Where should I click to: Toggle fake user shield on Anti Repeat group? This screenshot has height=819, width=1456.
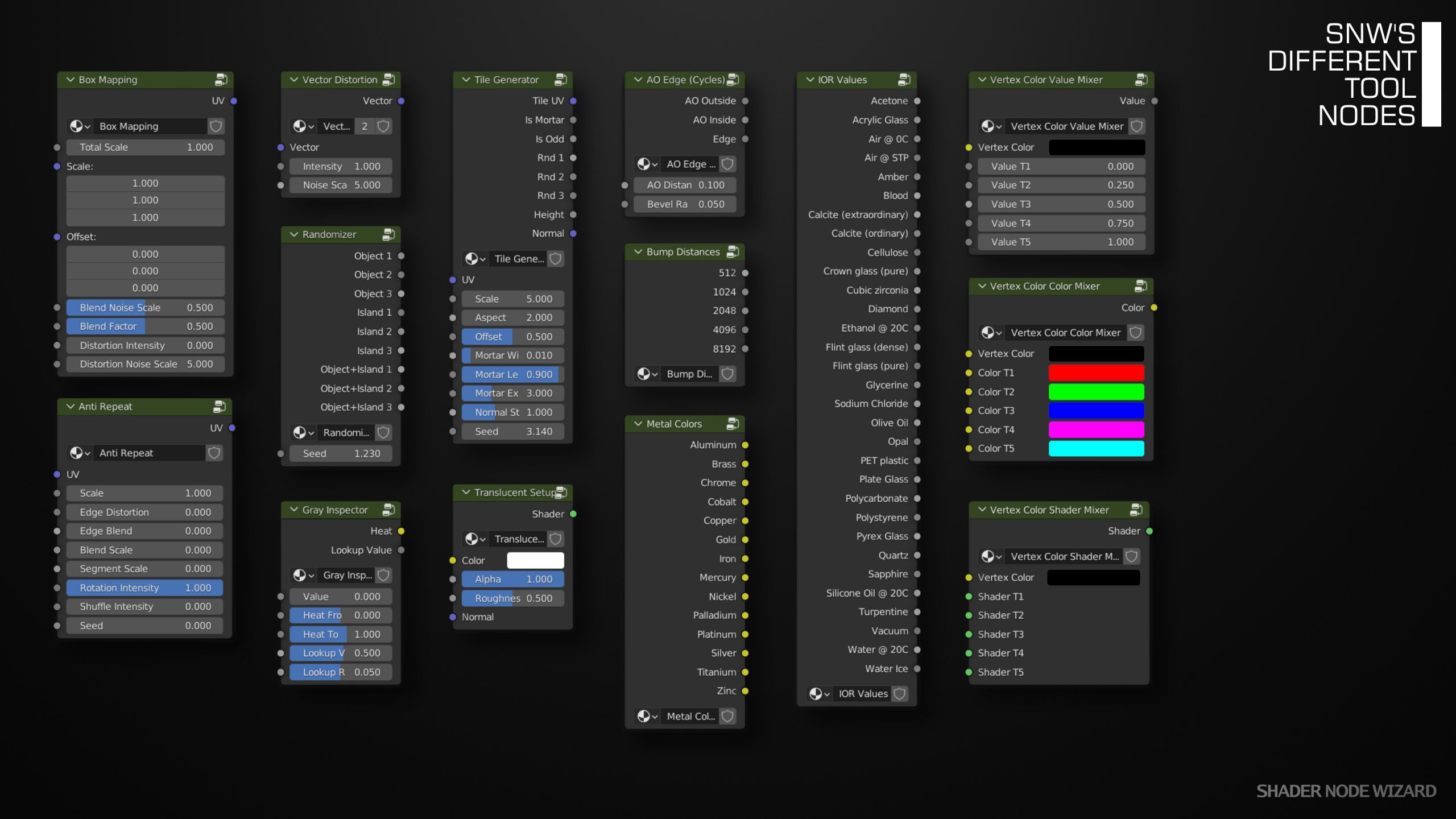point(214,453)
